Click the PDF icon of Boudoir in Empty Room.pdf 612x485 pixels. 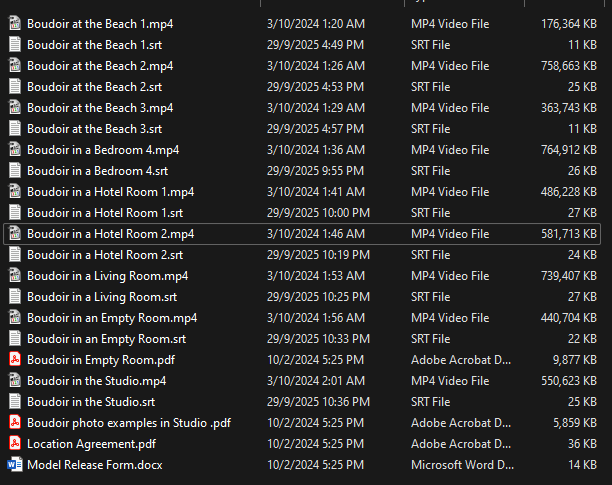click(x=15, y=359)
